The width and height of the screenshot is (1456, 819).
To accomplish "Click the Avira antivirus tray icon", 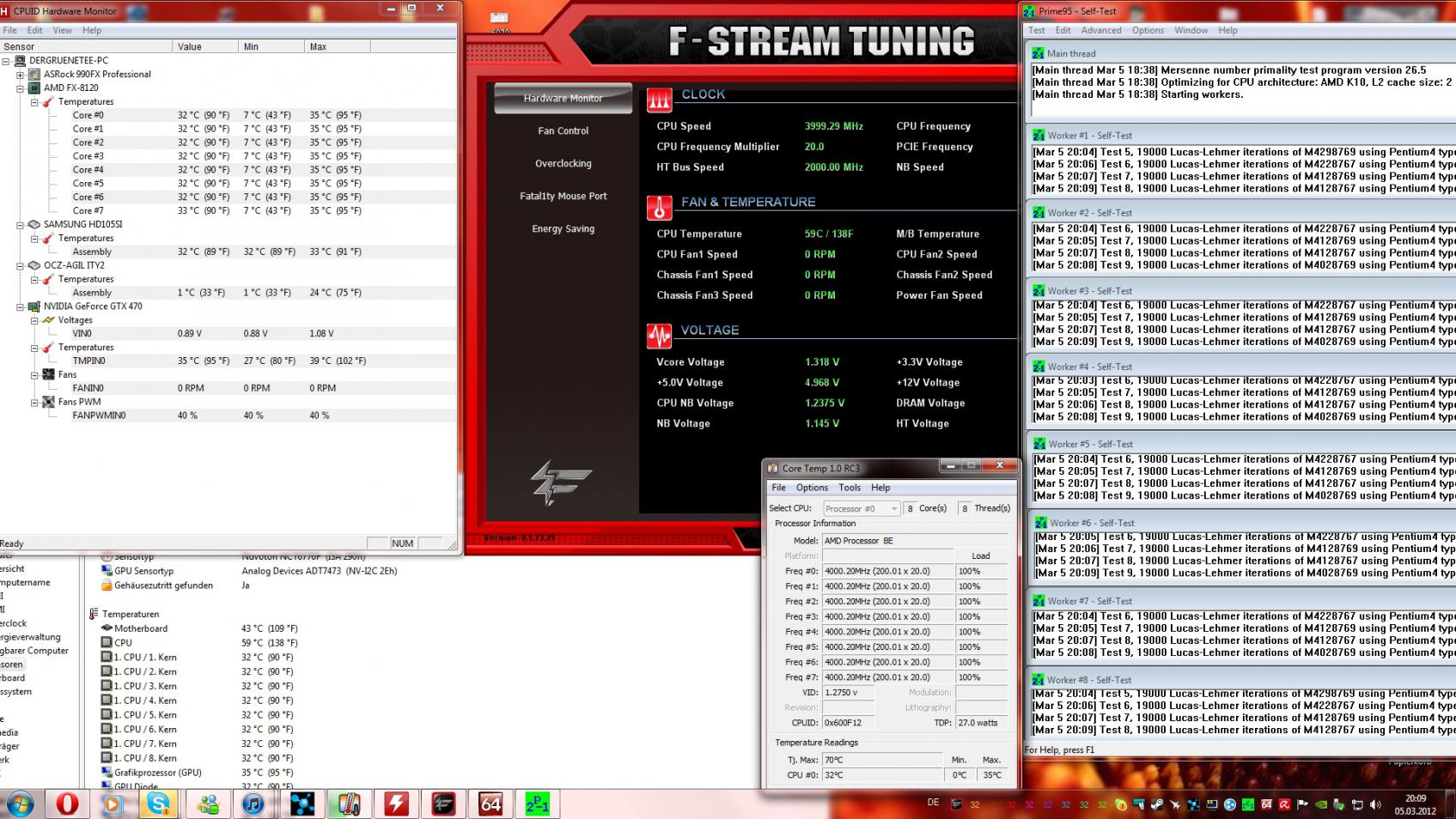I will point(1283,804).
